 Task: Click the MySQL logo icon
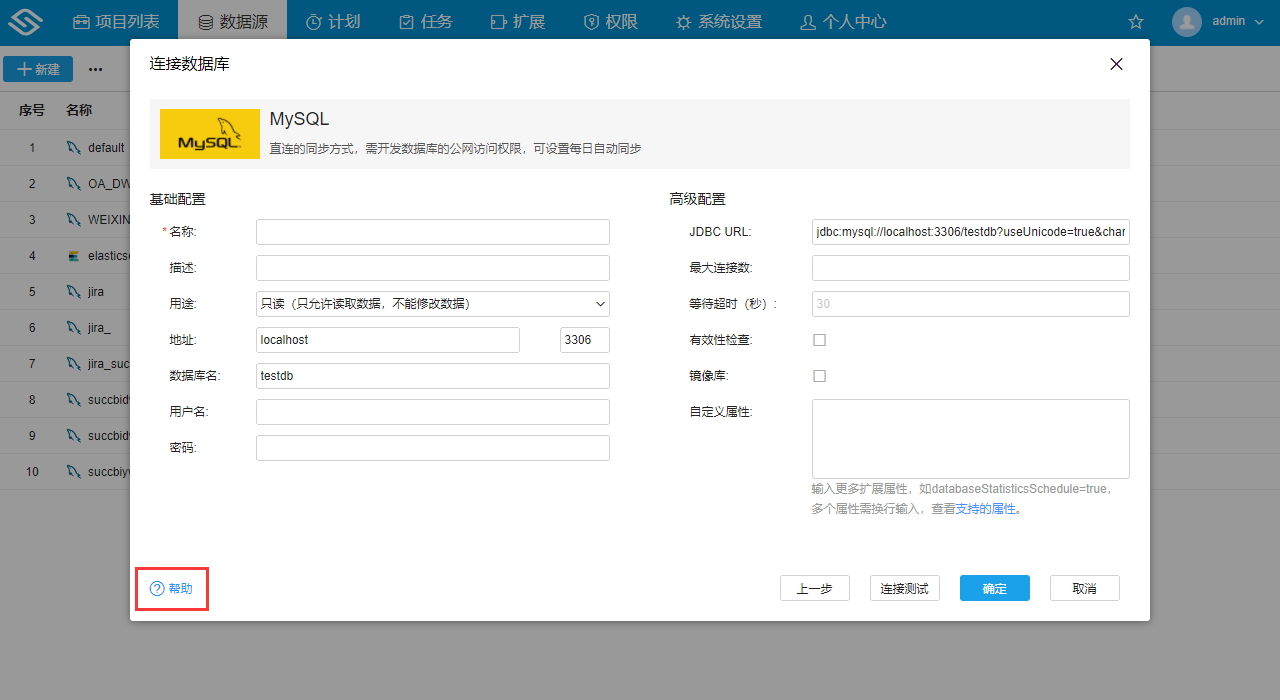(x=210, y=134)
